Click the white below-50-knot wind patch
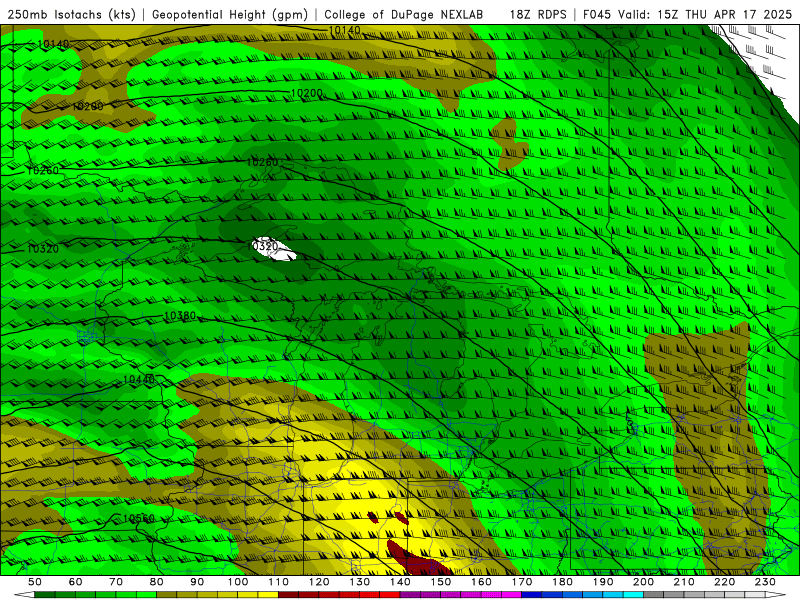Image resolution: width=800 pixels, height=600 pixels. point(276,250)
